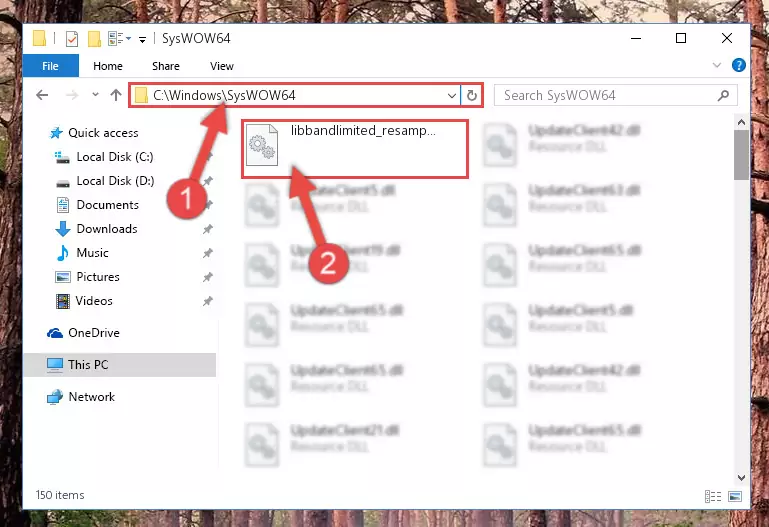Select Network in navigation pane

click(81, 397)
